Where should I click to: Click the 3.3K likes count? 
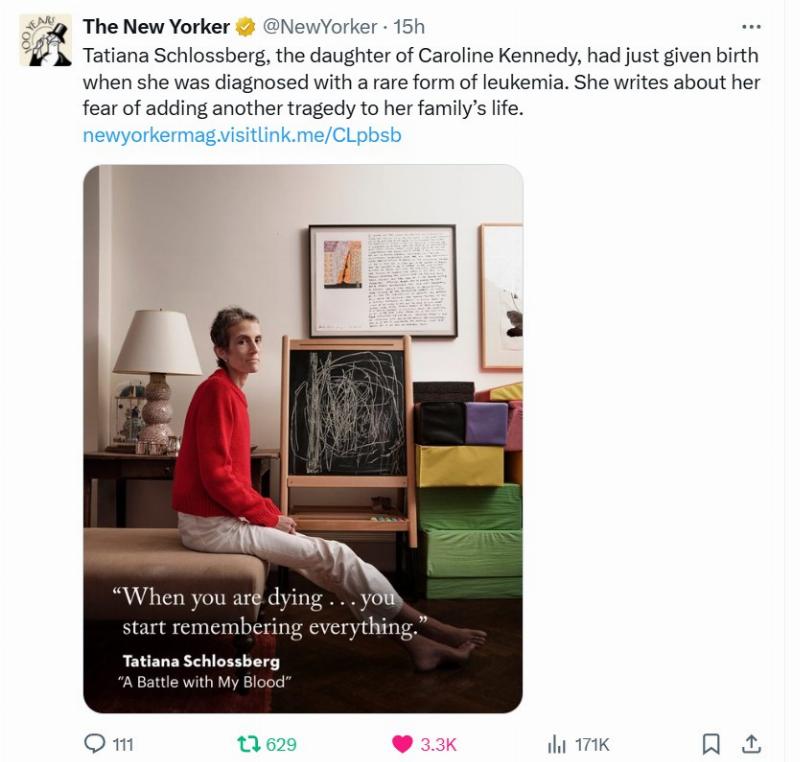[x=438, y=744]
